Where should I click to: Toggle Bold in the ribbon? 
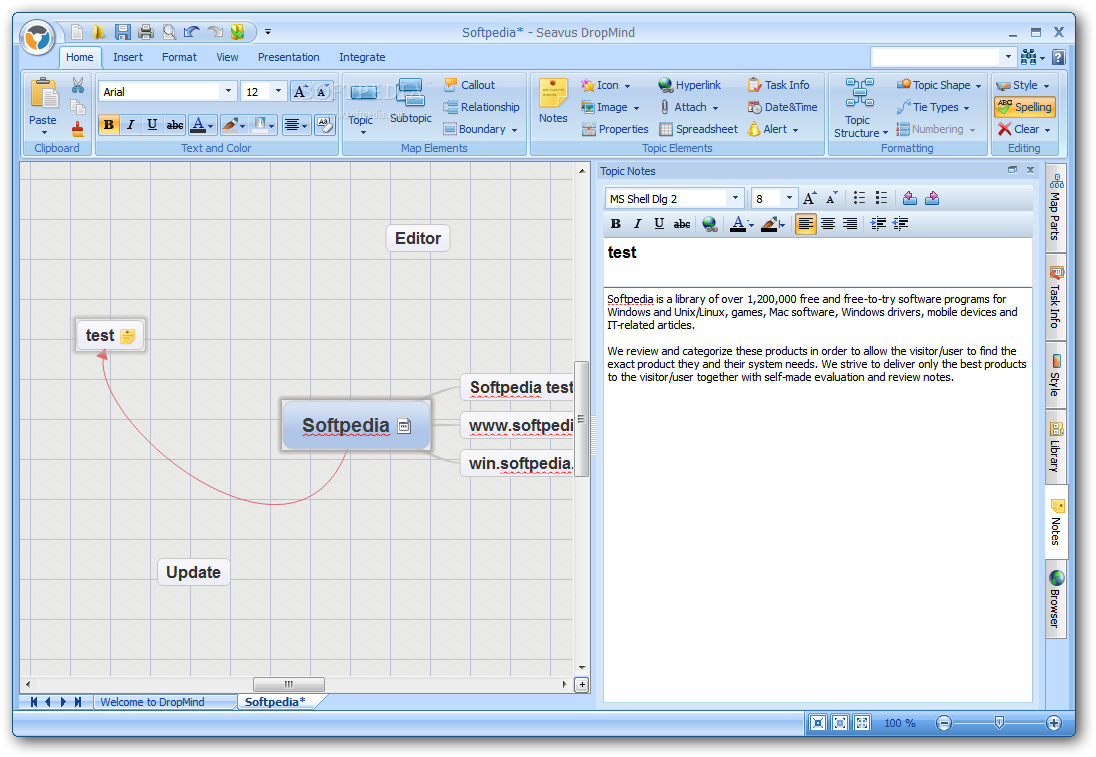[108, 125]
